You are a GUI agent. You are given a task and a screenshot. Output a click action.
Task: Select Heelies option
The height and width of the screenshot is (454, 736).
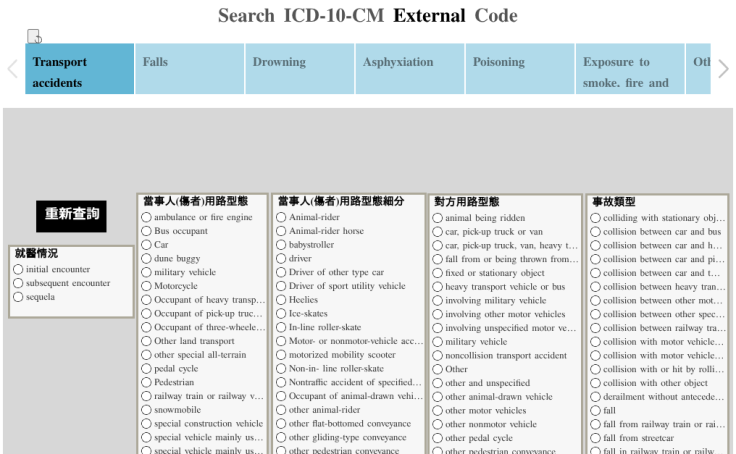281,300
